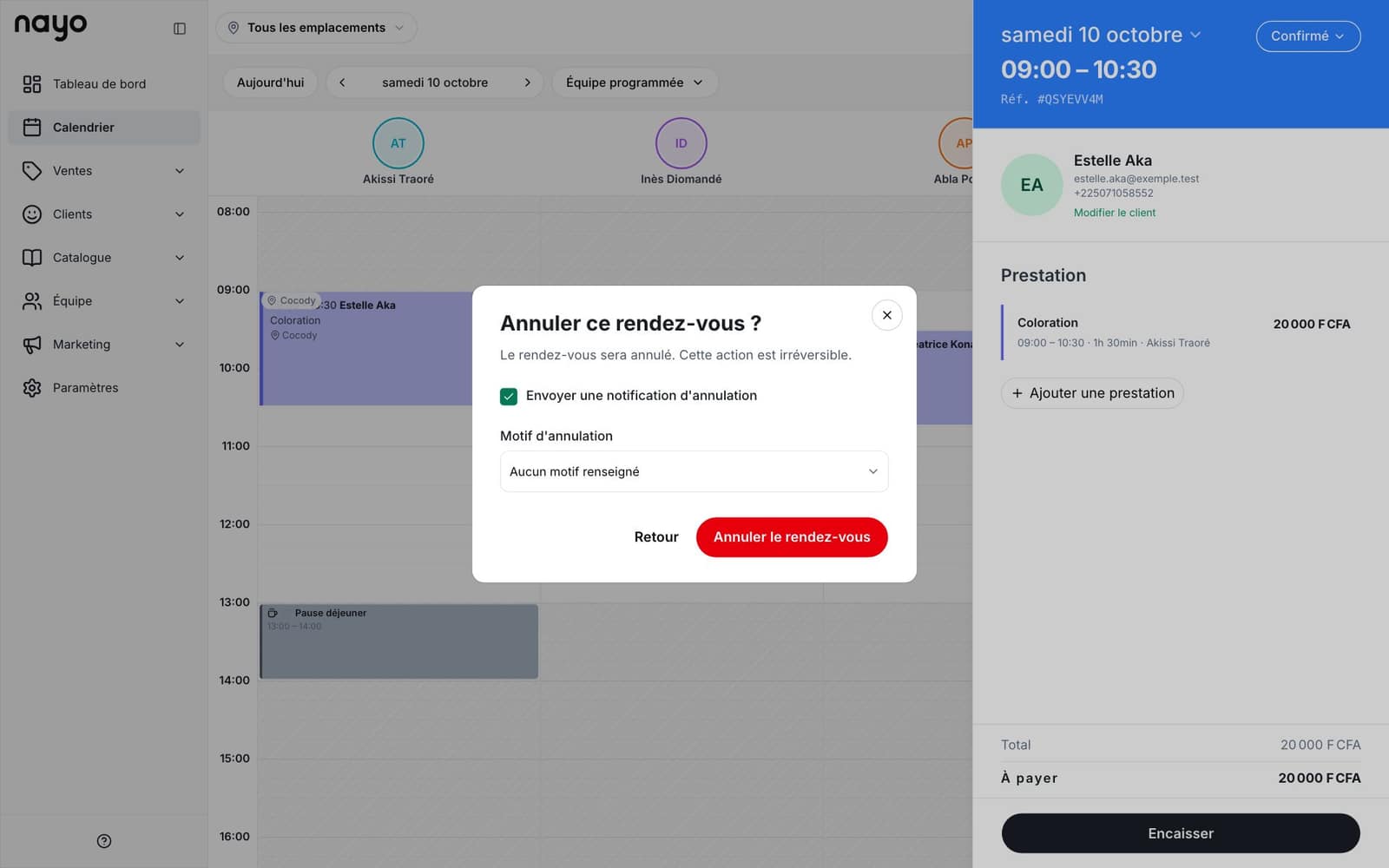Image resolution: width=1389 pixels, height=868 pixels.
Task: Uncheck Envoyer une notification d'annulation
Action: (509, 397)
